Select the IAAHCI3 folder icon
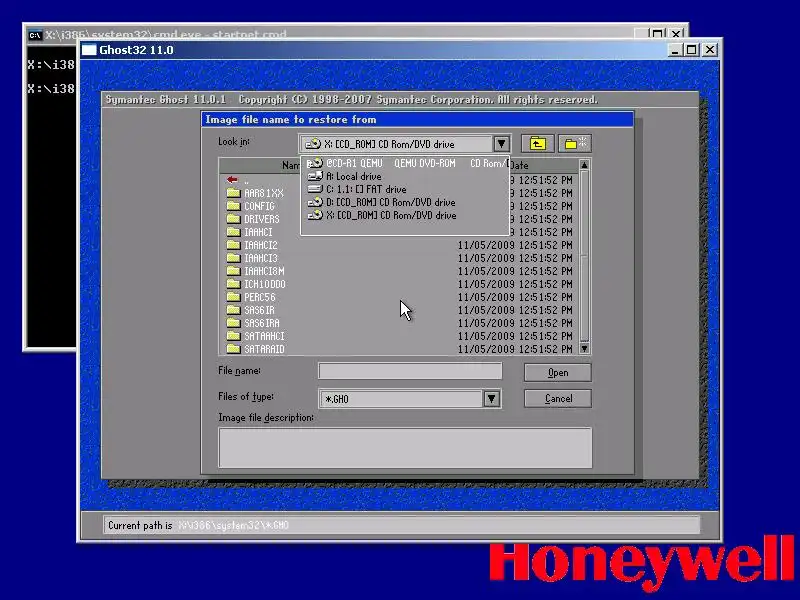 tap(233, 258)
